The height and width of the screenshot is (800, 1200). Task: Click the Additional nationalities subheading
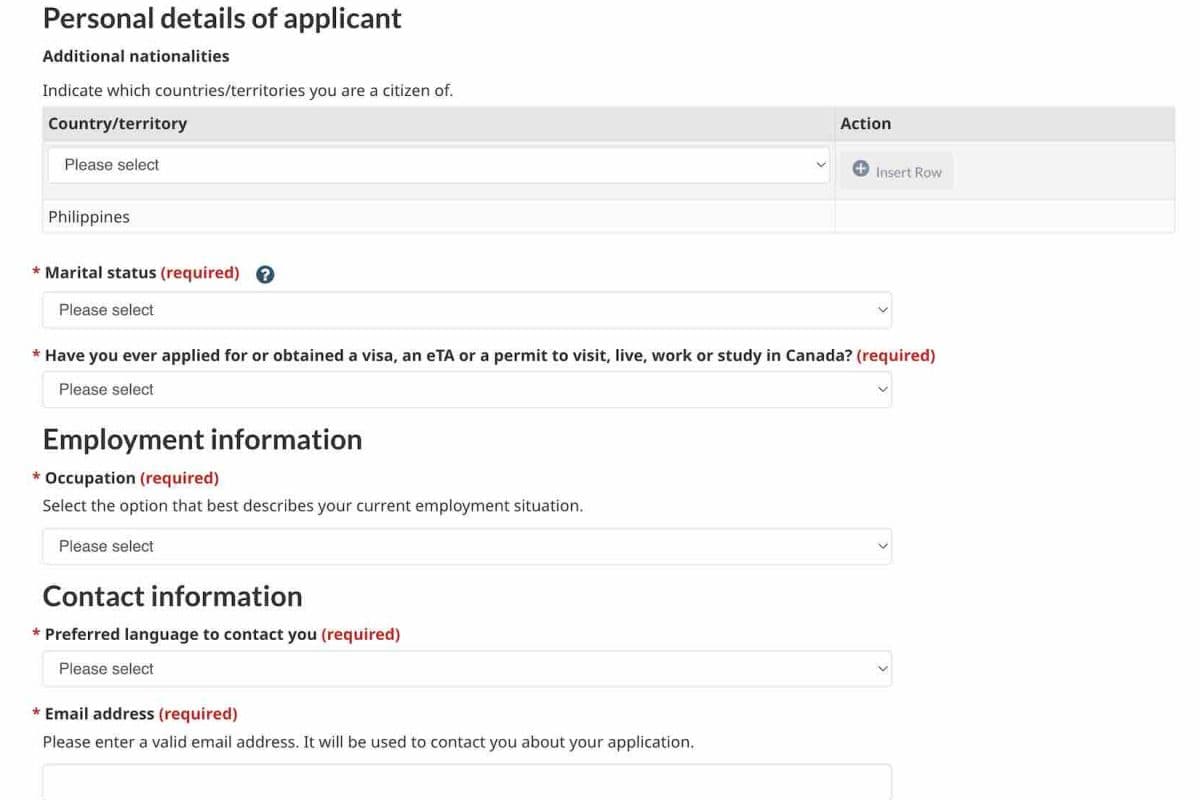click(x=136, y=56)
